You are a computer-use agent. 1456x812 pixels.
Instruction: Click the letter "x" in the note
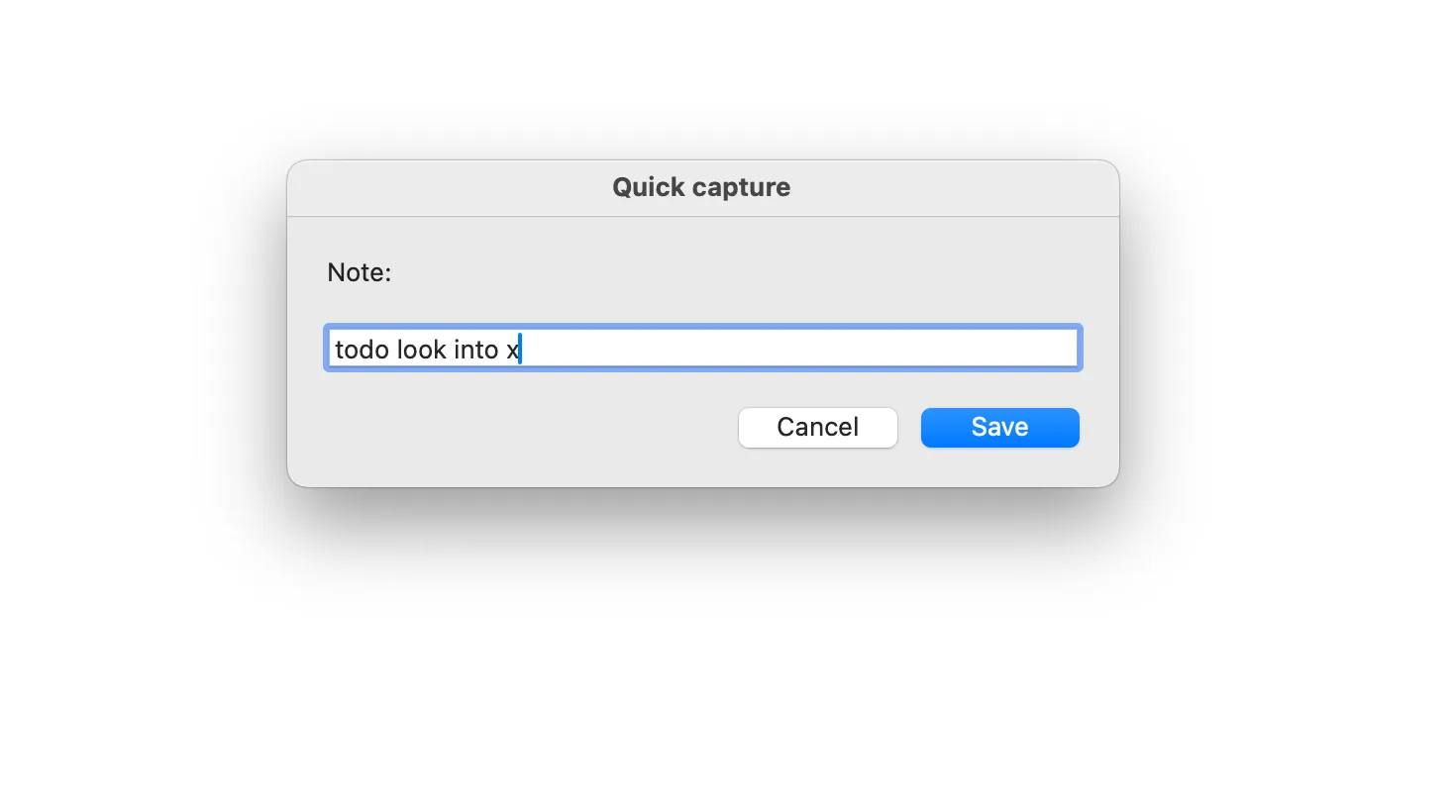pyautogui.click(x=513, y=351)
